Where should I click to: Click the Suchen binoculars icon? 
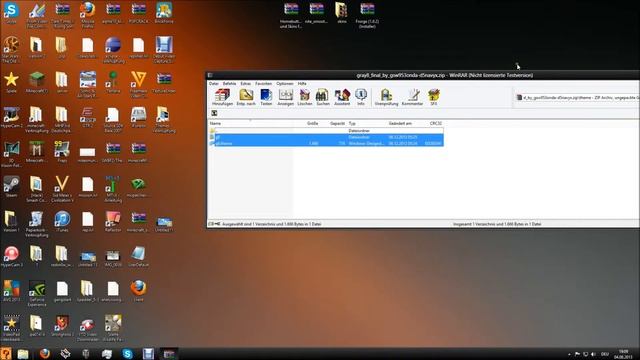pos(322,97)
